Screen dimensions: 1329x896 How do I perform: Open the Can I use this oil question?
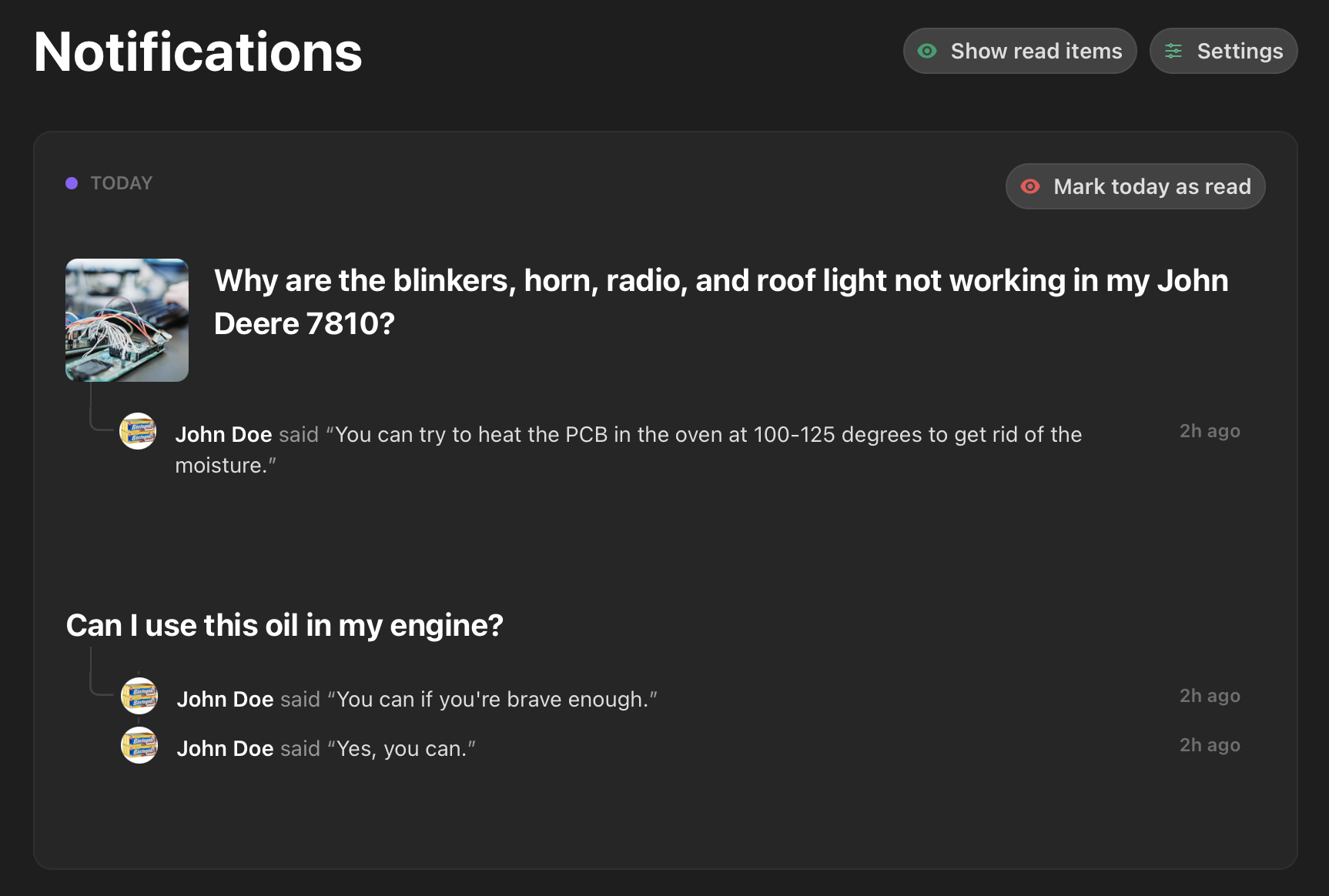pyautogui.click(x=284, y=625)
